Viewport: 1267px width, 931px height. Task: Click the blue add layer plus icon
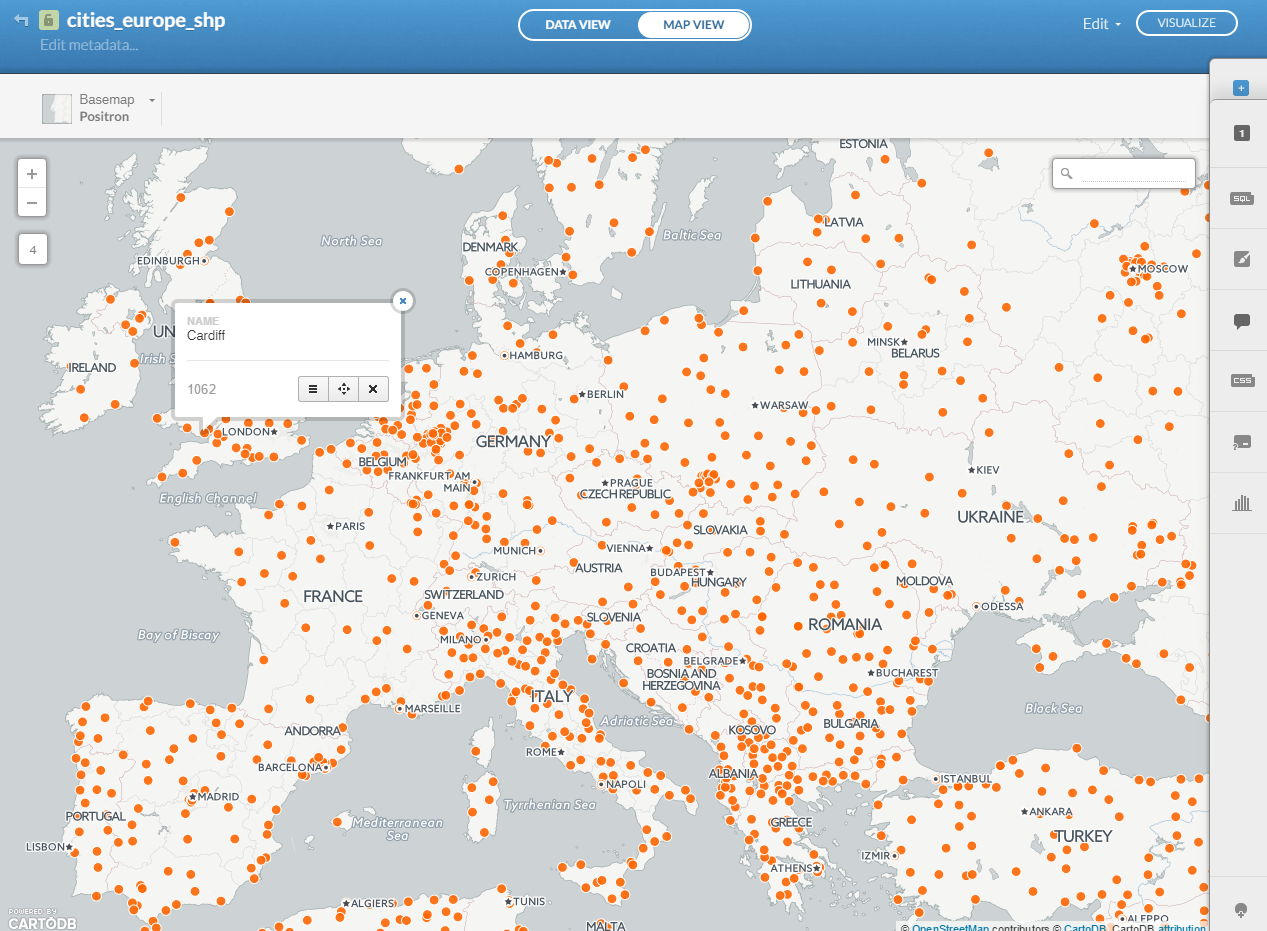pos(1241,88)
